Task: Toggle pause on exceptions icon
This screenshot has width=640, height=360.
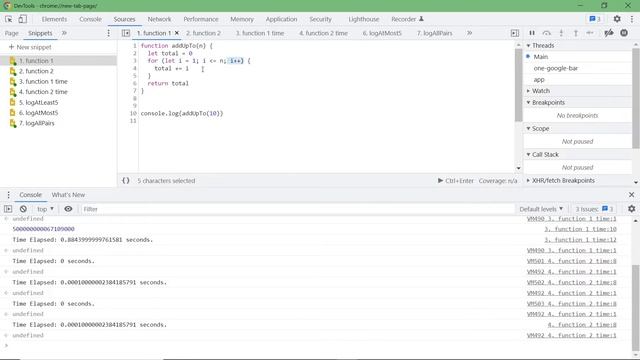Action: (624, 33)
